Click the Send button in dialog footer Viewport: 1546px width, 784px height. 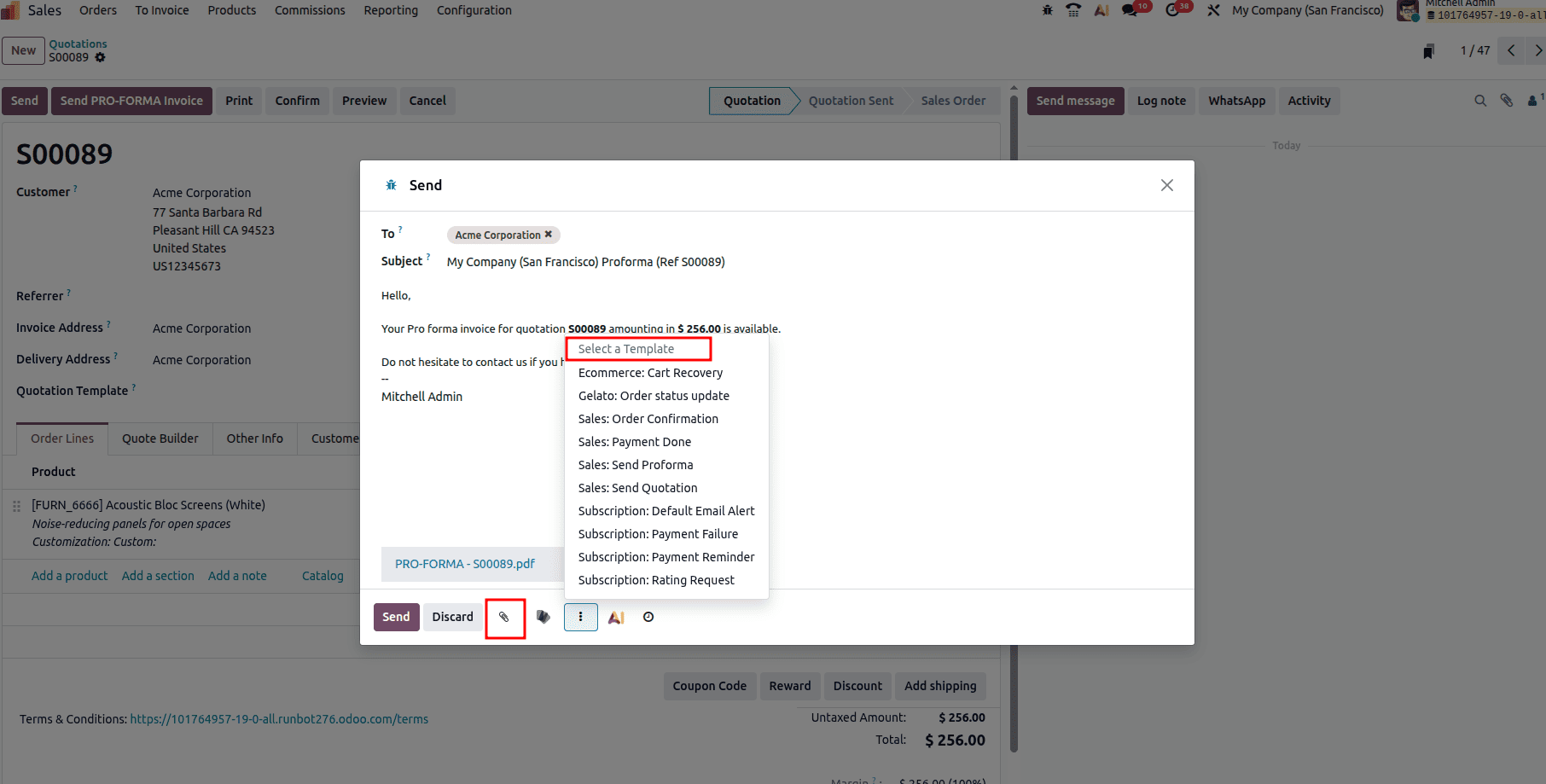click(x=396, y=617)
